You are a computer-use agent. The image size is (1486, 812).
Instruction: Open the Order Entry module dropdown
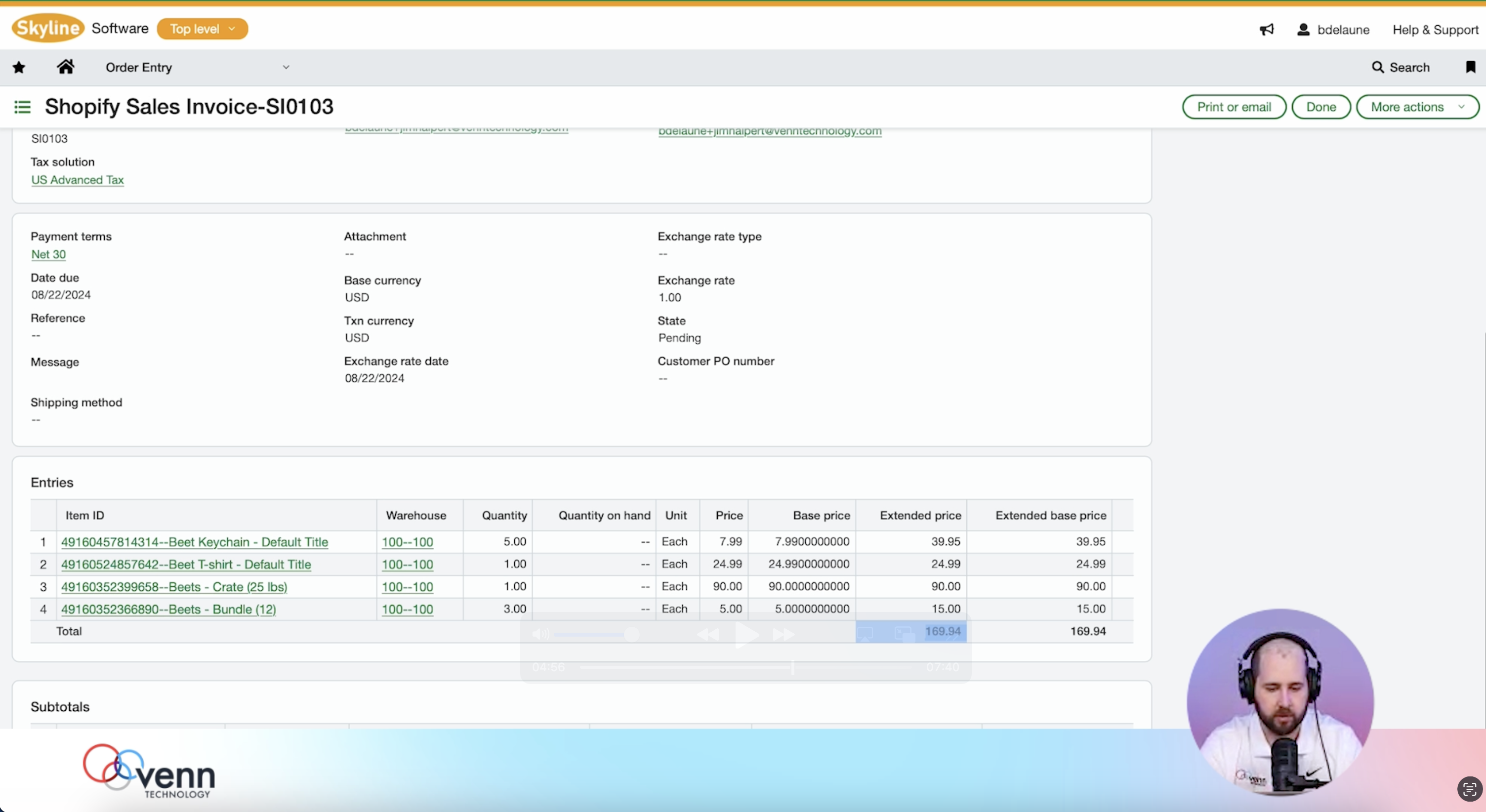197,68
